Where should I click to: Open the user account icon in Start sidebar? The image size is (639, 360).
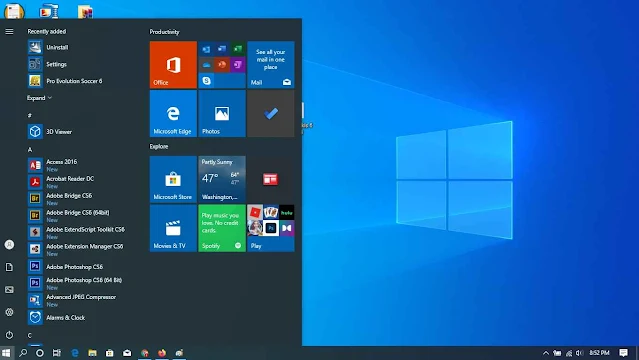(9, 245)
